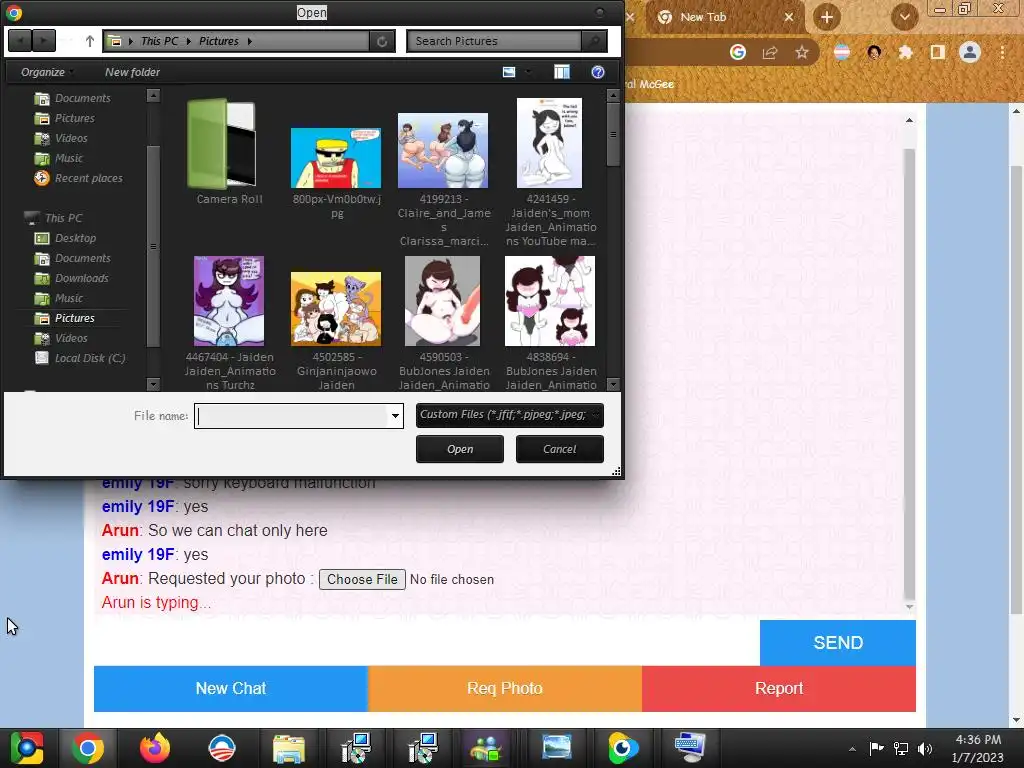
Task: Open the picture viewer taskbar icon
Action: 556,748
